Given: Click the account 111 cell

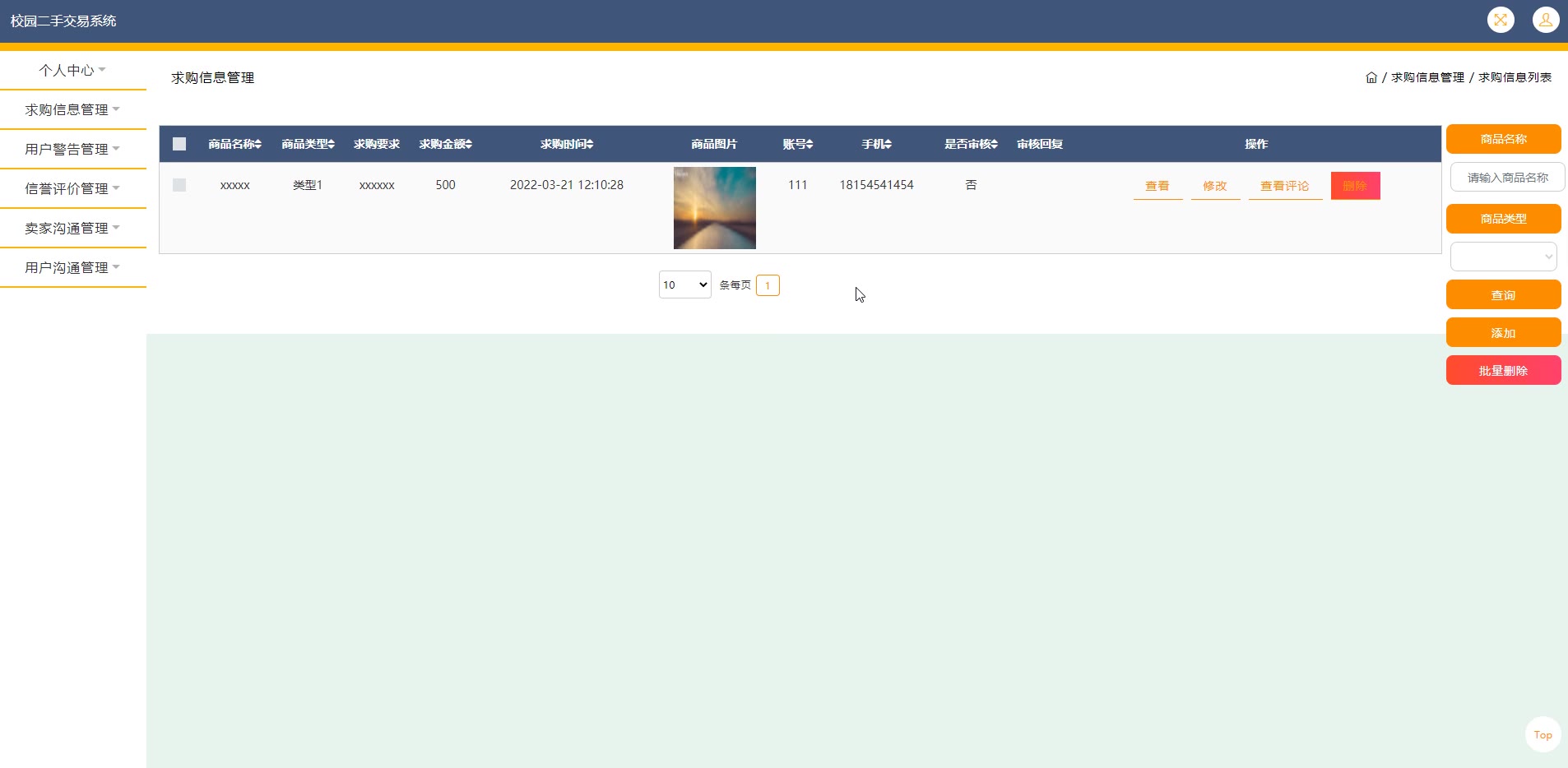Looking at the screenshot, I should point(797,185).
